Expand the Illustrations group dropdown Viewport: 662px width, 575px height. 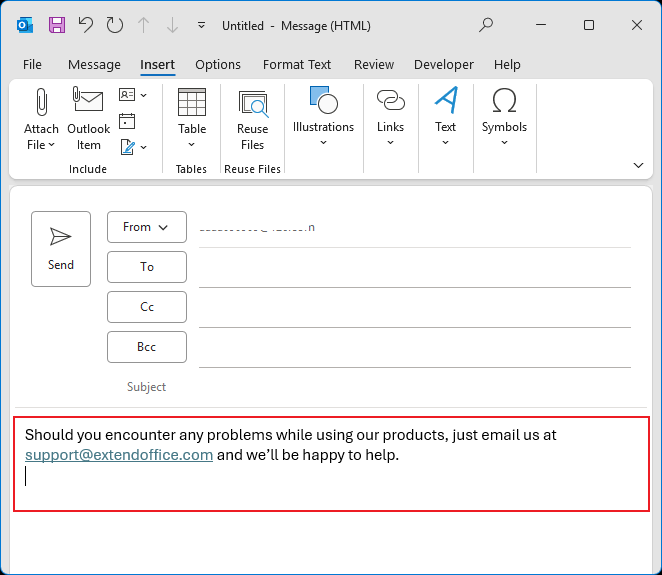tap(323, 142)
